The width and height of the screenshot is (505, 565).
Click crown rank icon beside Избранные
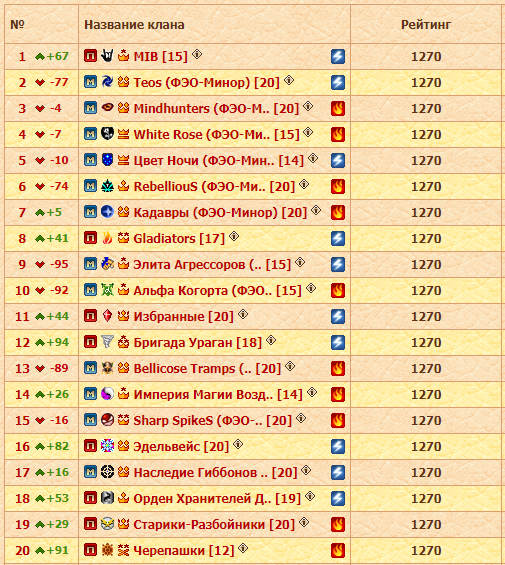coord(123,316)
